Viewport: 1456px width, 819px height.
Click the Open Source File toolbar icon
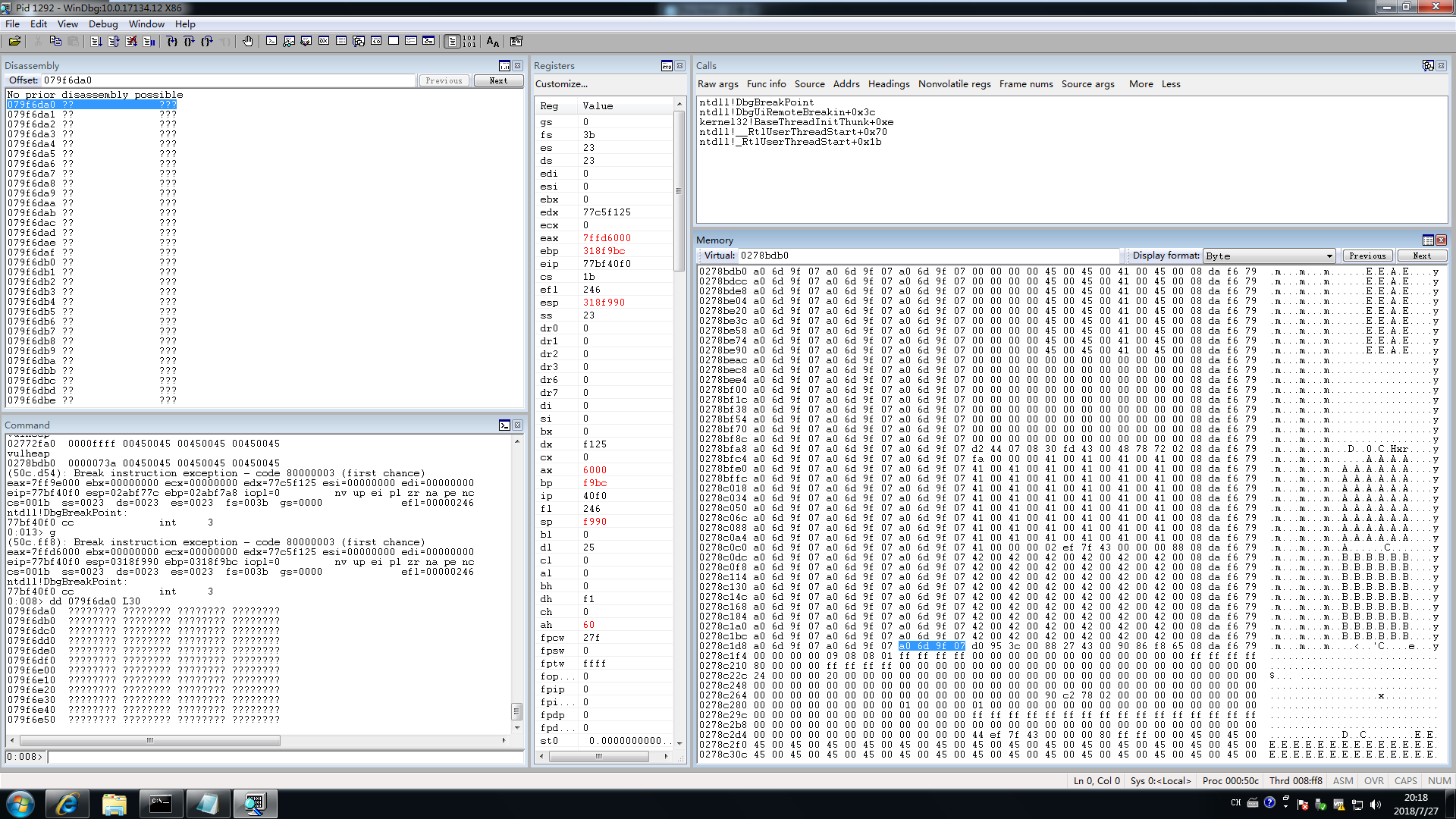[14, 41]
